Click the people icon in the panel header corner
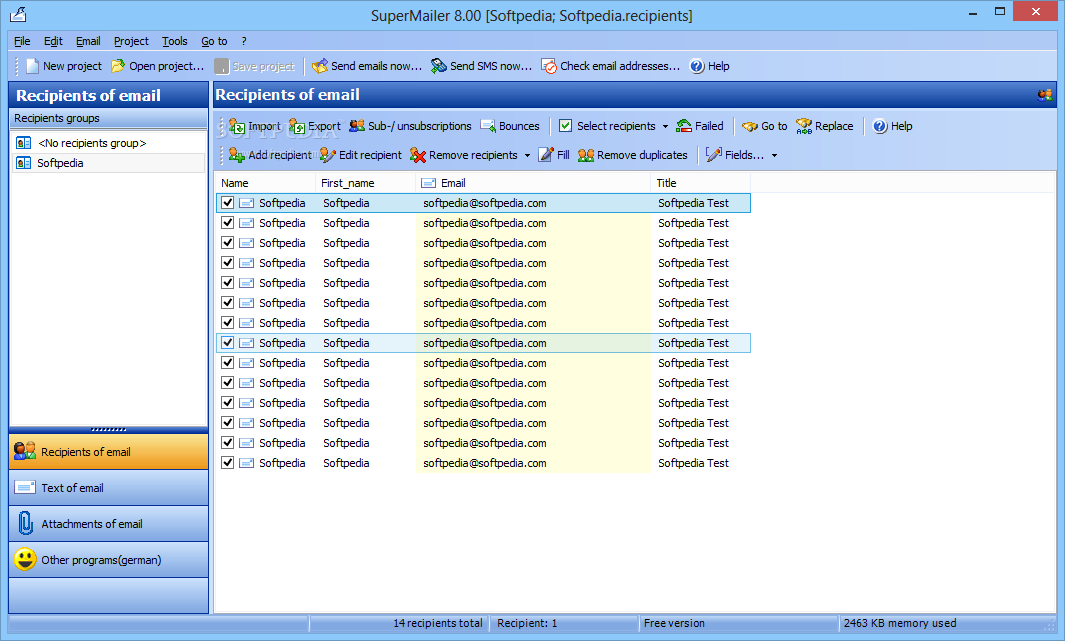Image resolution: width=1065 pixels, height=641 pixels. 1045,95
